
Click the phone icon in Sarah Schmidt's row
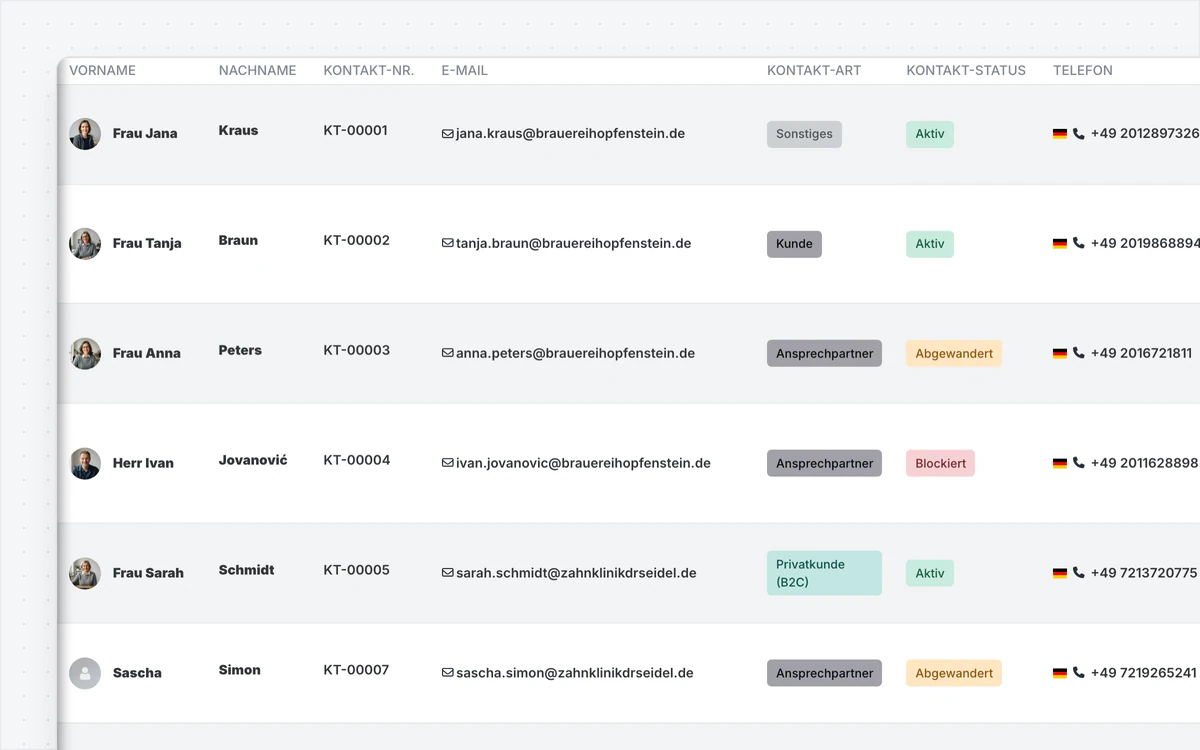(x=1078, y=574)
